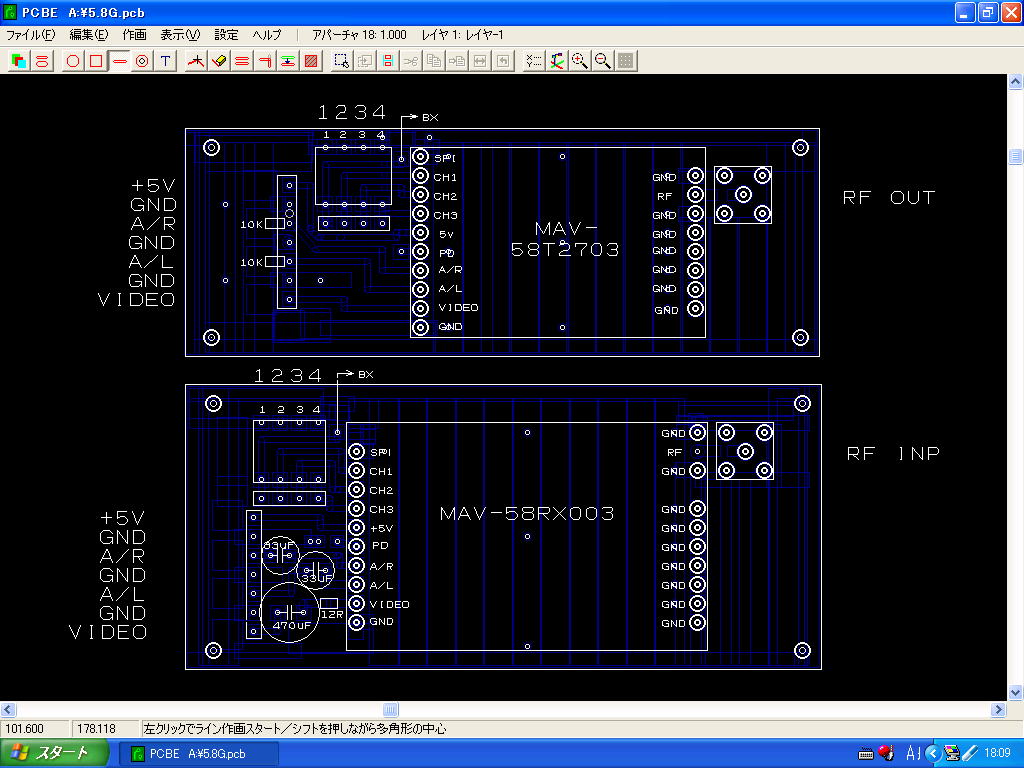Select the text tool marked T
This screenshot has height=768, width=1024.
[166, 61]
